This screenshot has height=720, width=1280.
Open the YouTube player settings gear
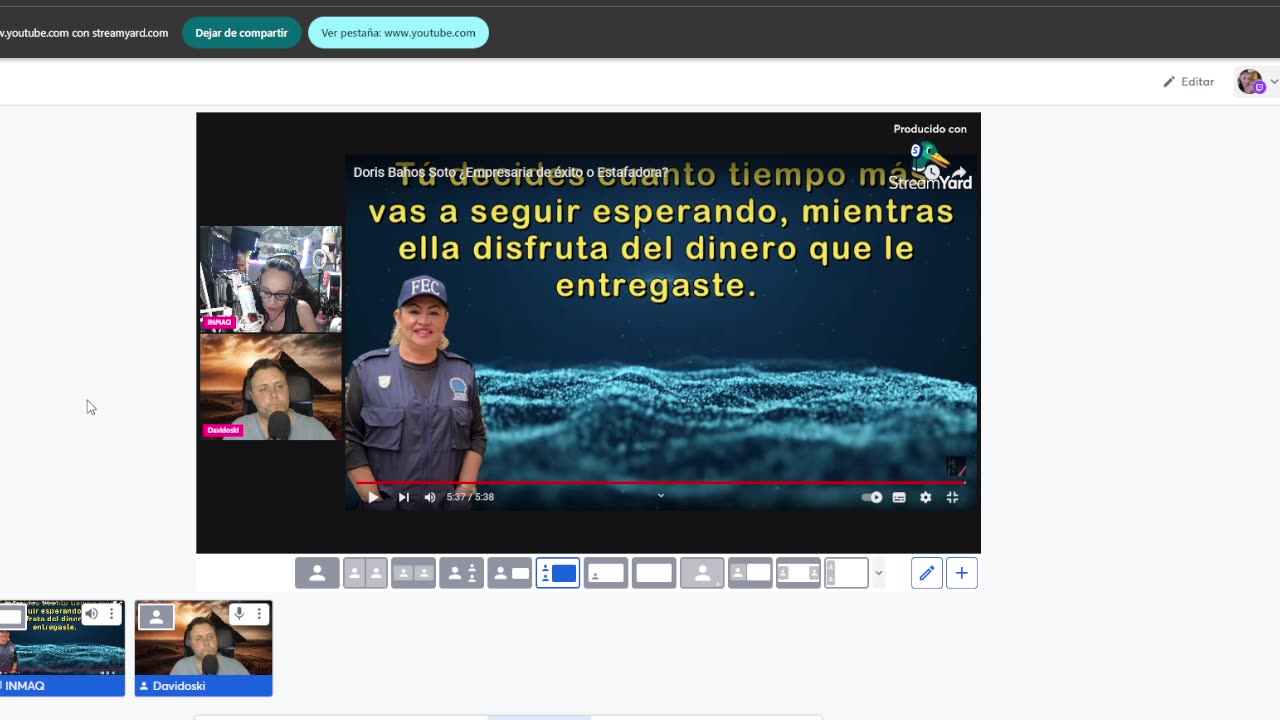pos(926,497)
